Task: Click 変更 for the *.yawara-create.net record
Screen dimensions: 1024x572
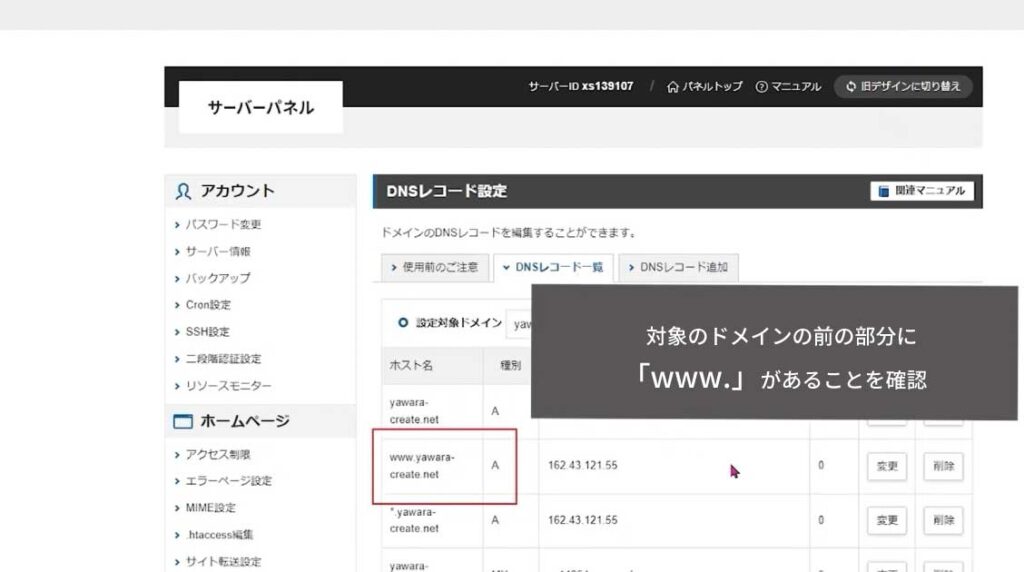Action: point(887,520)
